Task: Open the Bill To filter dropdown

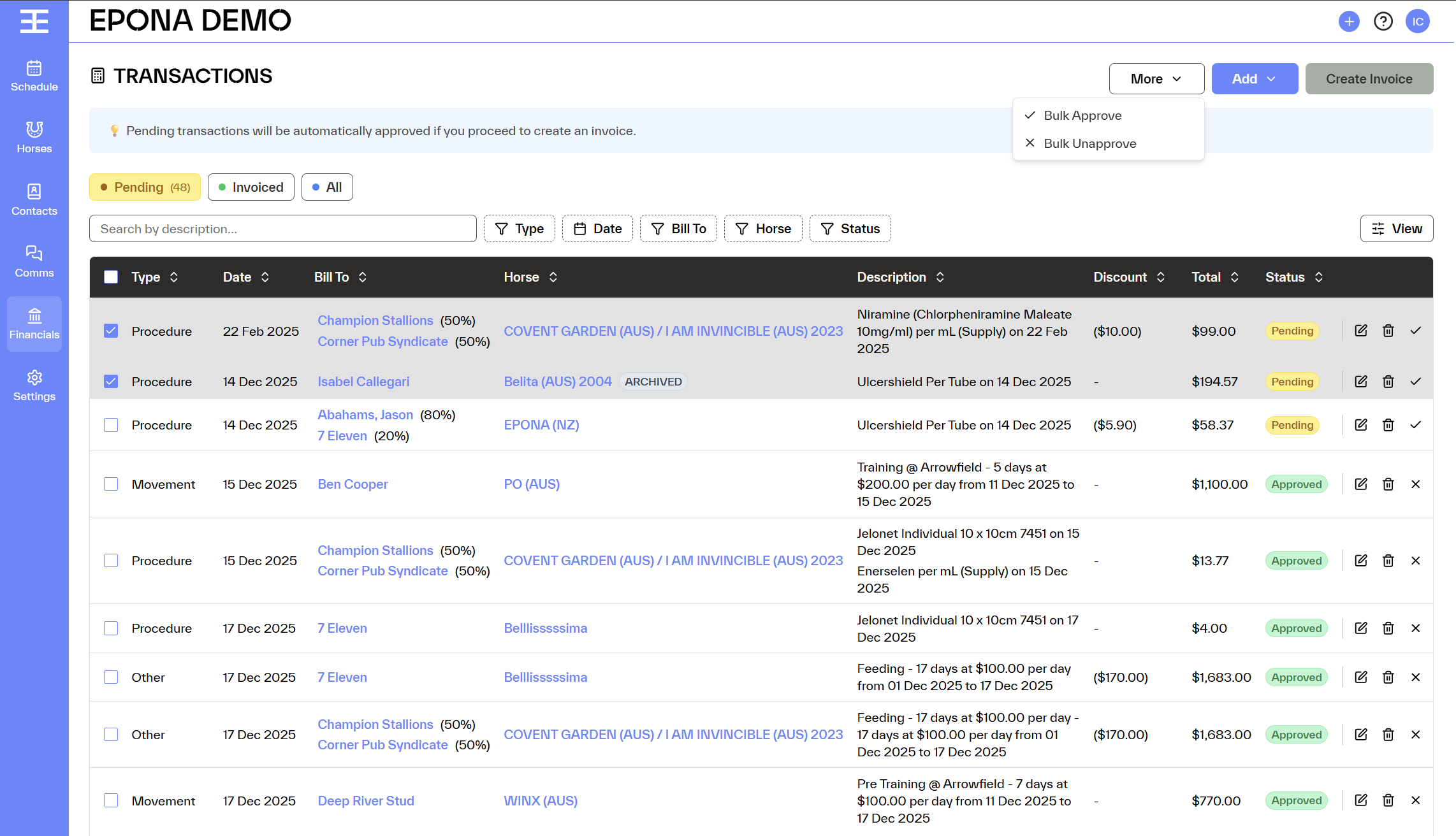Action: click(678, 229)
